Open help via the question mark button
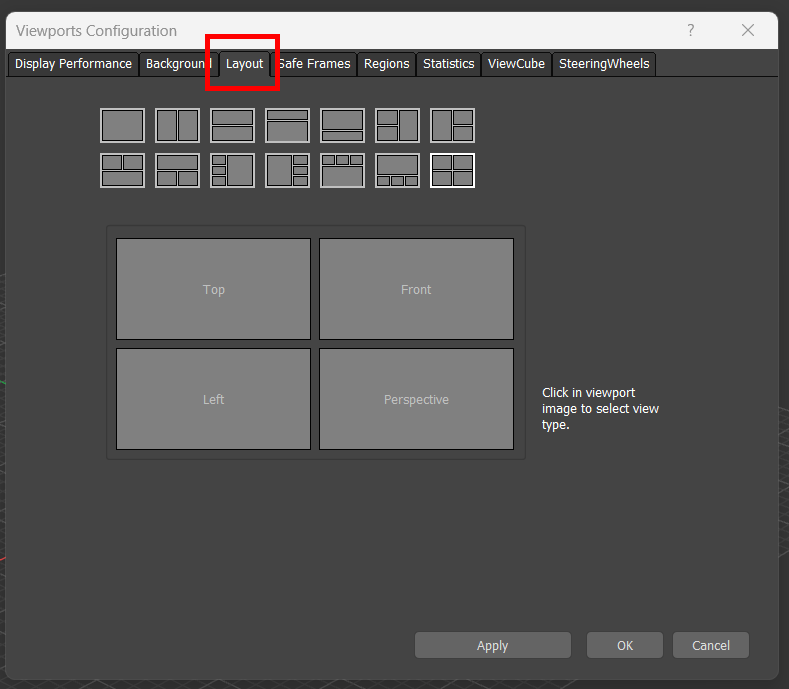Image resolution: width=789 pixels, height=689 pixels. click(691, 30)
